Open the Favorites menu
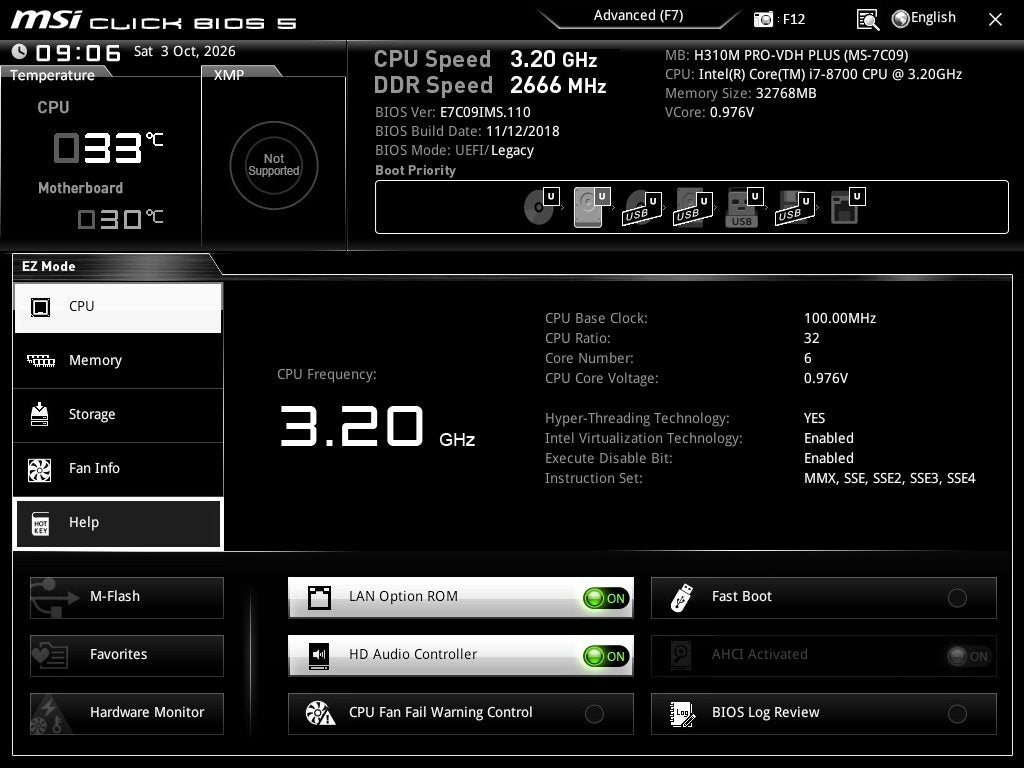 point(127,655)
